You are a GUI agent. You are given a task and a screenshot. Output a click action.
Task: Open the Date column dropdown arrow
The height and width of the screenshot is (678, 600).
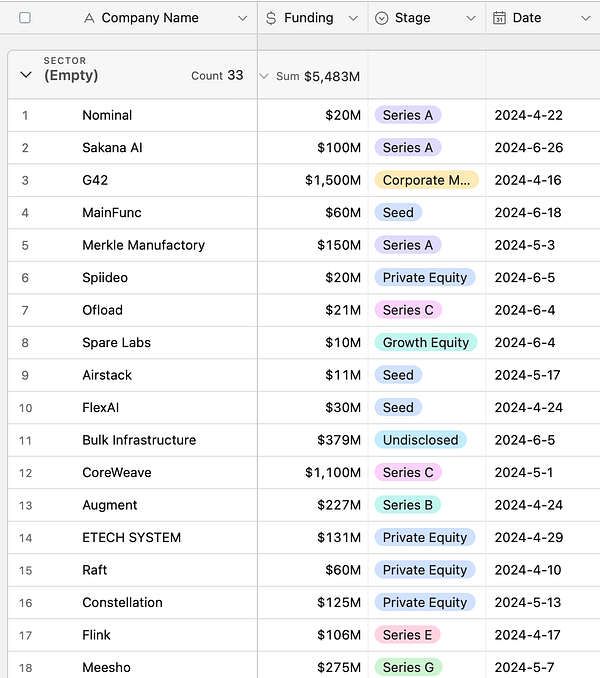[584, 18]
